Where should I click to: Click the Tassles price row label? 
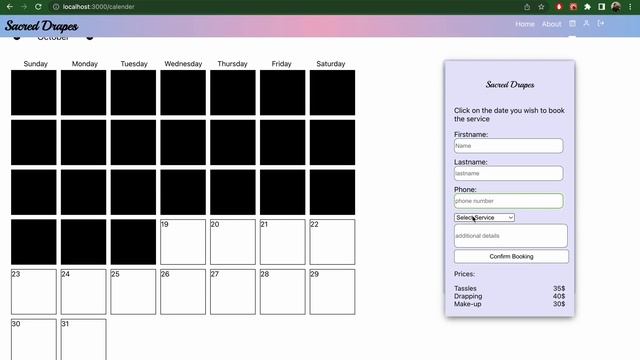[x=465, y=288]
